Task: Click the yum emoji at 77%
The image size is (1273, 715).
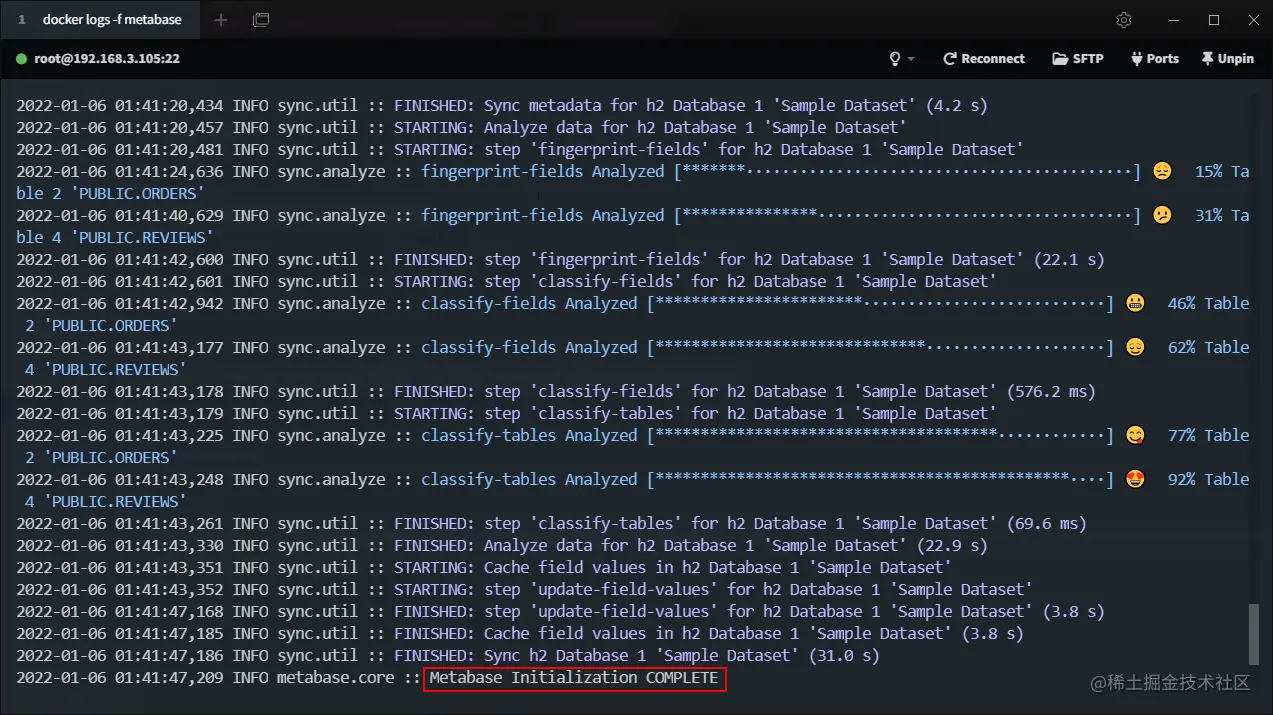Action: coord(1135,435)
